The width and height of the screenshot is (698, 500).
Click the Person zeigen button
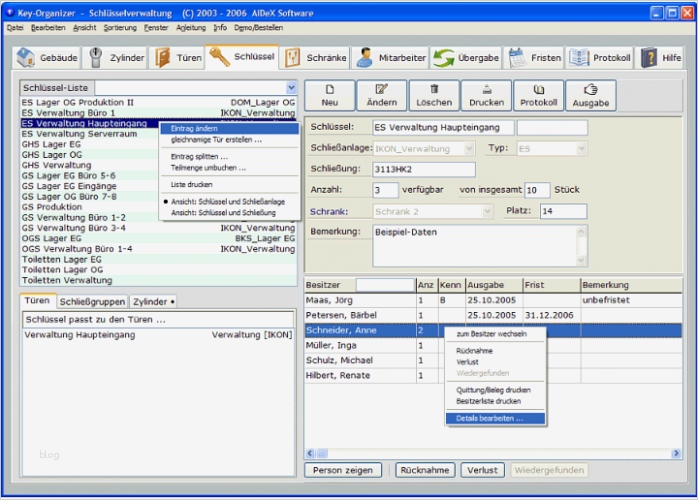(x=343, y=471)
